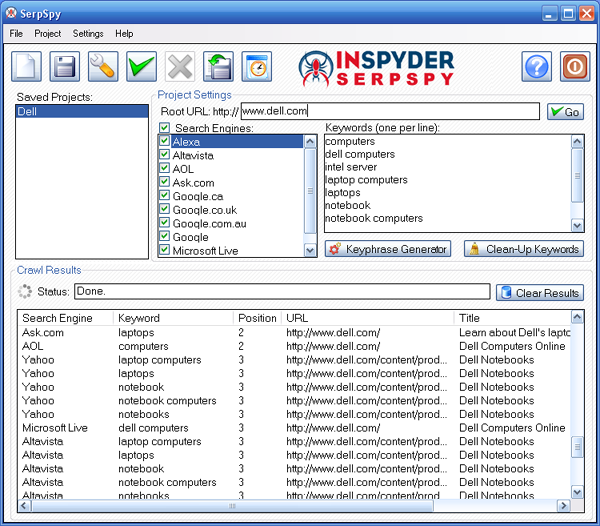Click the results horizontal scroll left arrow
The width and height of the screenshot is (600, 526).
coord(24,506)
